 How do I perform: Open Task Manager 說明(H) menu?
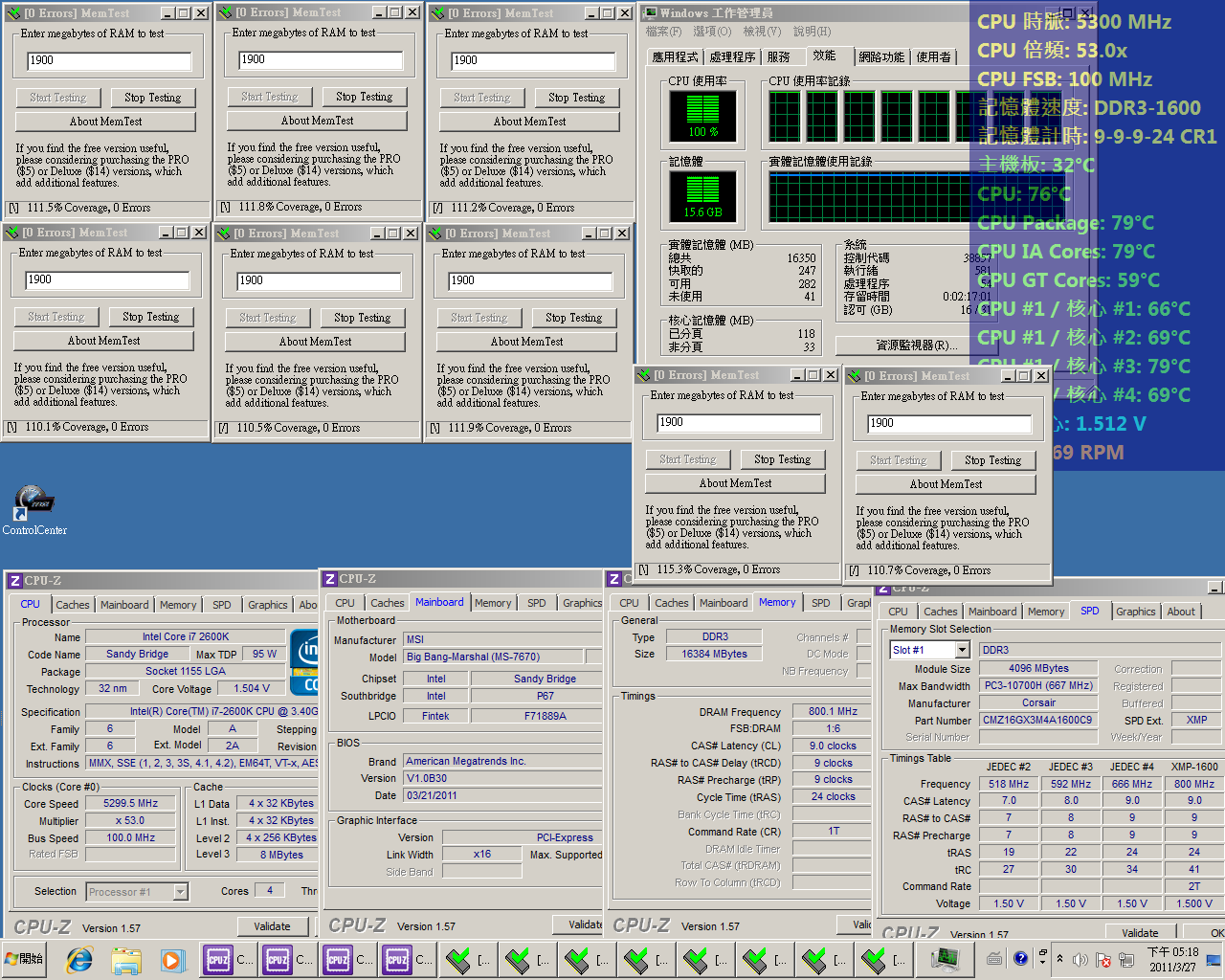pyautogui.click(x=812, y=32)
